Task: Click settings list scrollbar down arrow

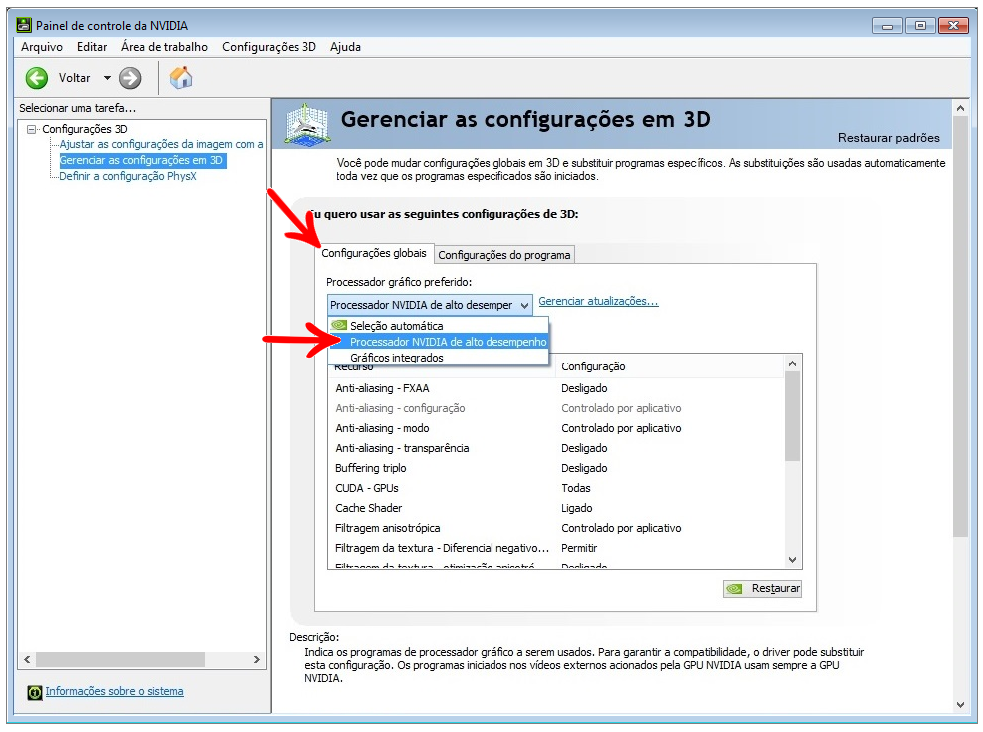Action: point(792,560)
